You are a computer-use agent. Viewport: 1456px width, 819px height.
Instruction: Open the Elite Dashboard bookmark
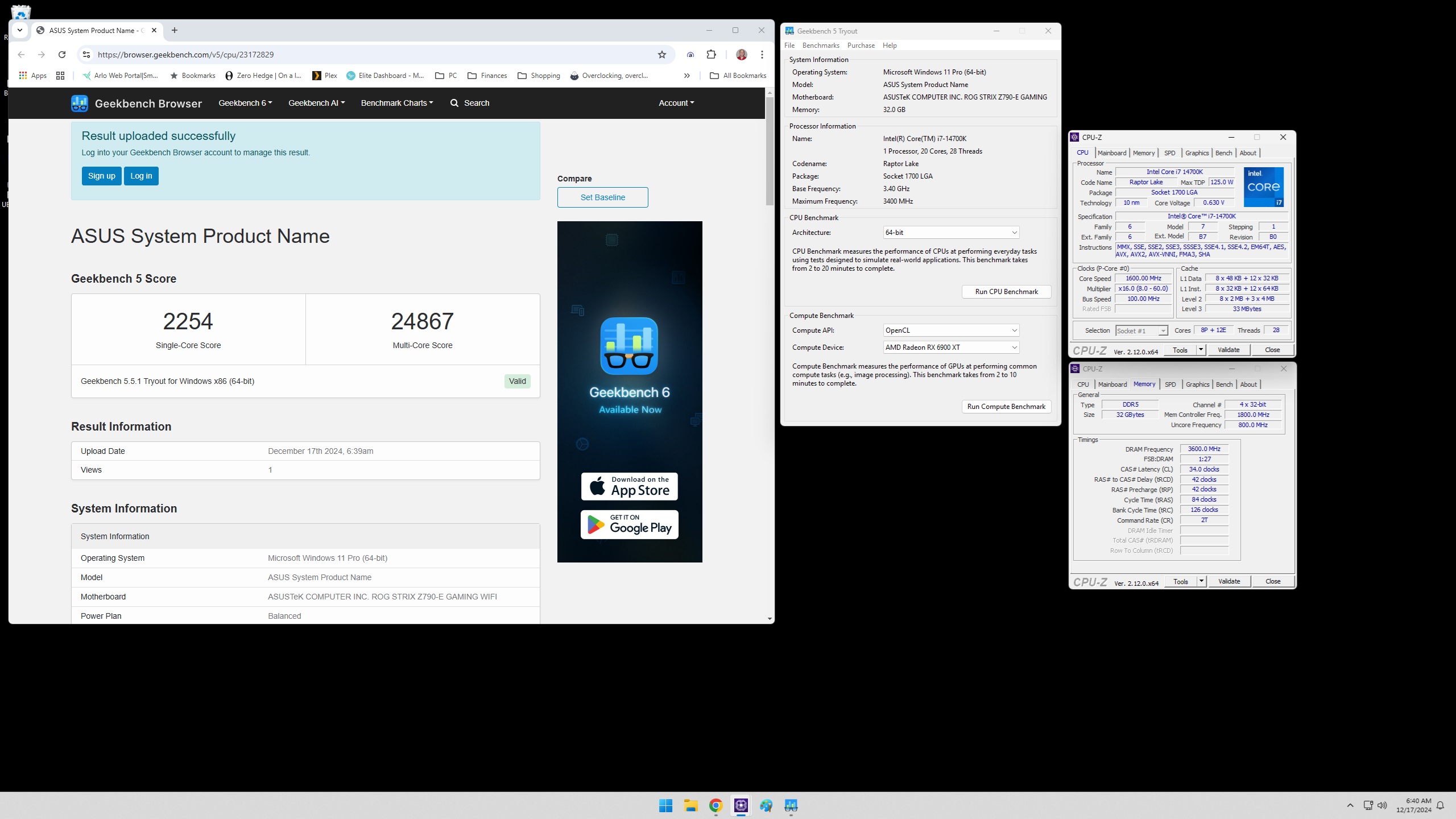tap(386, 76)
